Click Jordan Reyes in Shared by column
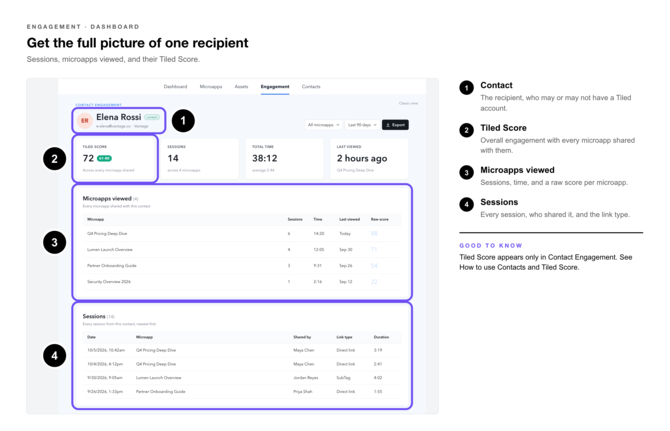Screen dimensions: 670x431 (306, 378)
